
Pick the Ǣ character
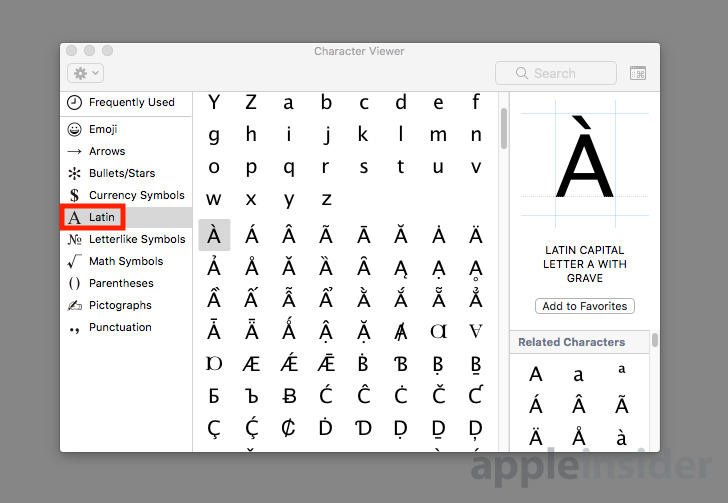326,363
